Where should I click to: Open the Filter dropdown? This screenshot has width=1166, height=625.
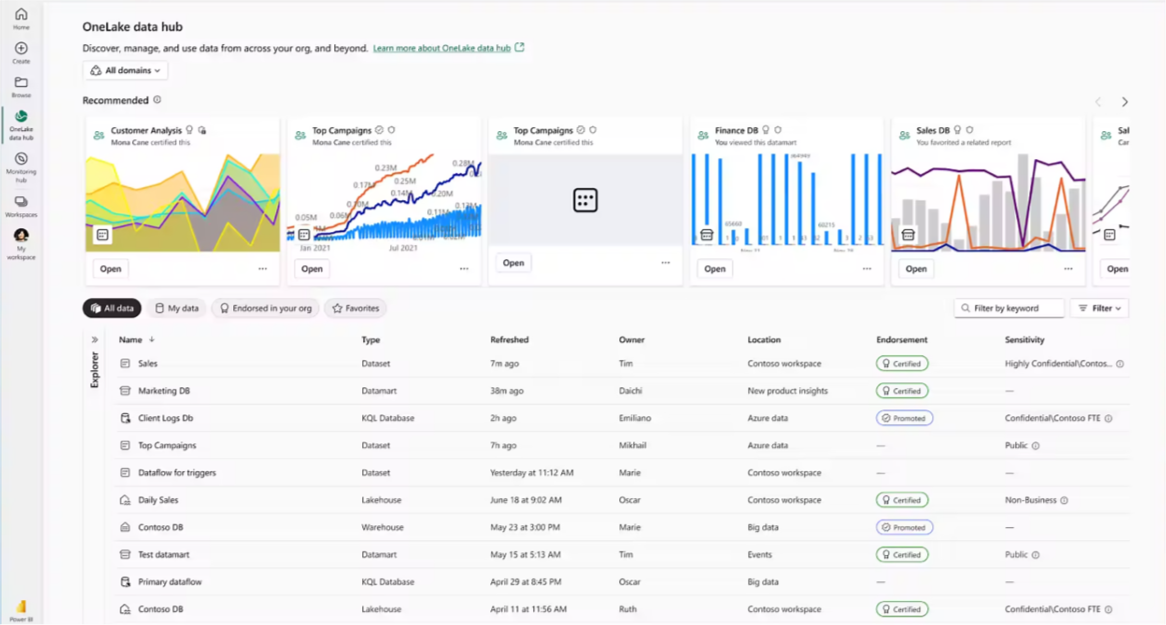[1099, 308]
